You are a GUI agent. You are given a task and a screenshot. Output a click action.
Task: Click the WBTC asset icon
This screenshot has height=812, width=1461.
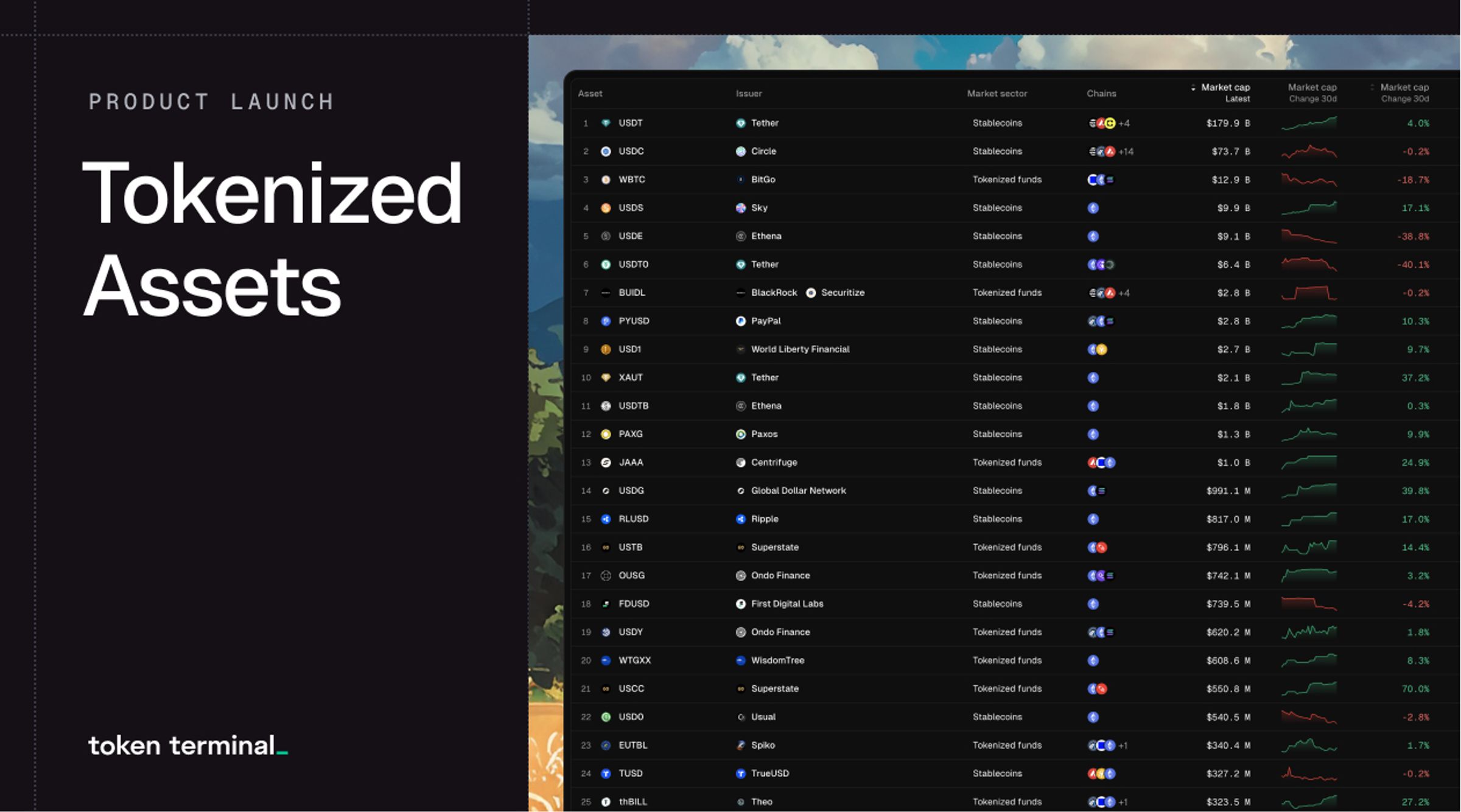606,180
